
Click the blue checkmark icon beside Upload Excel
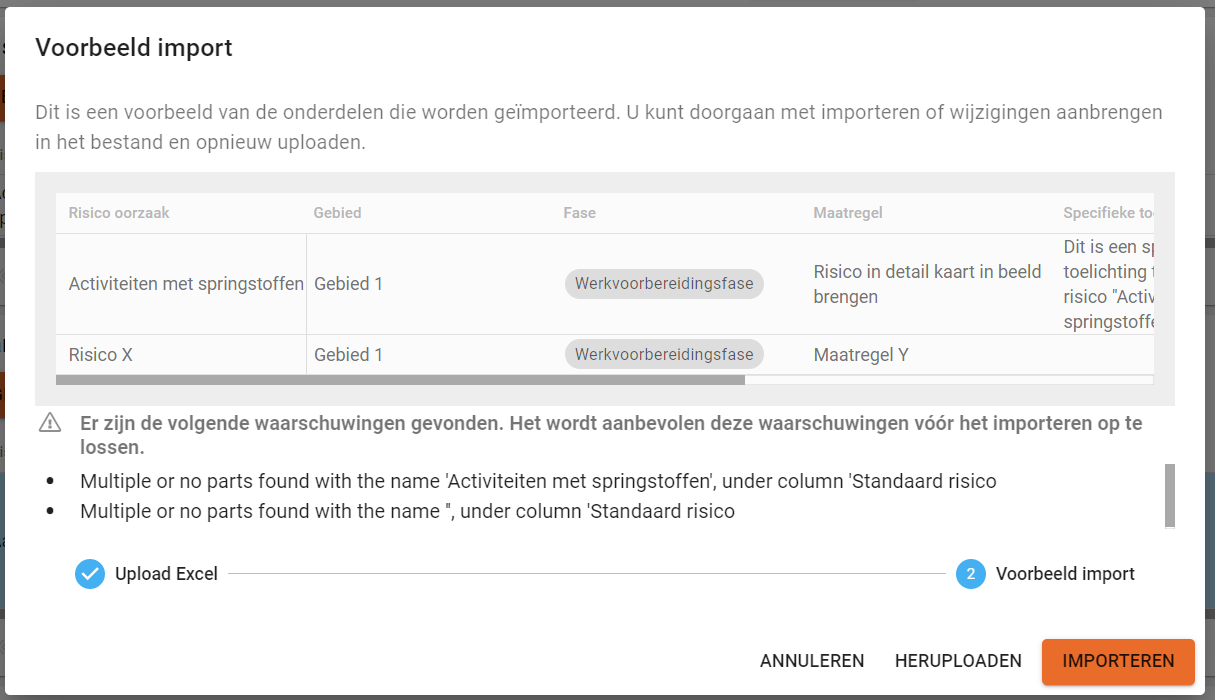point(90,574)
